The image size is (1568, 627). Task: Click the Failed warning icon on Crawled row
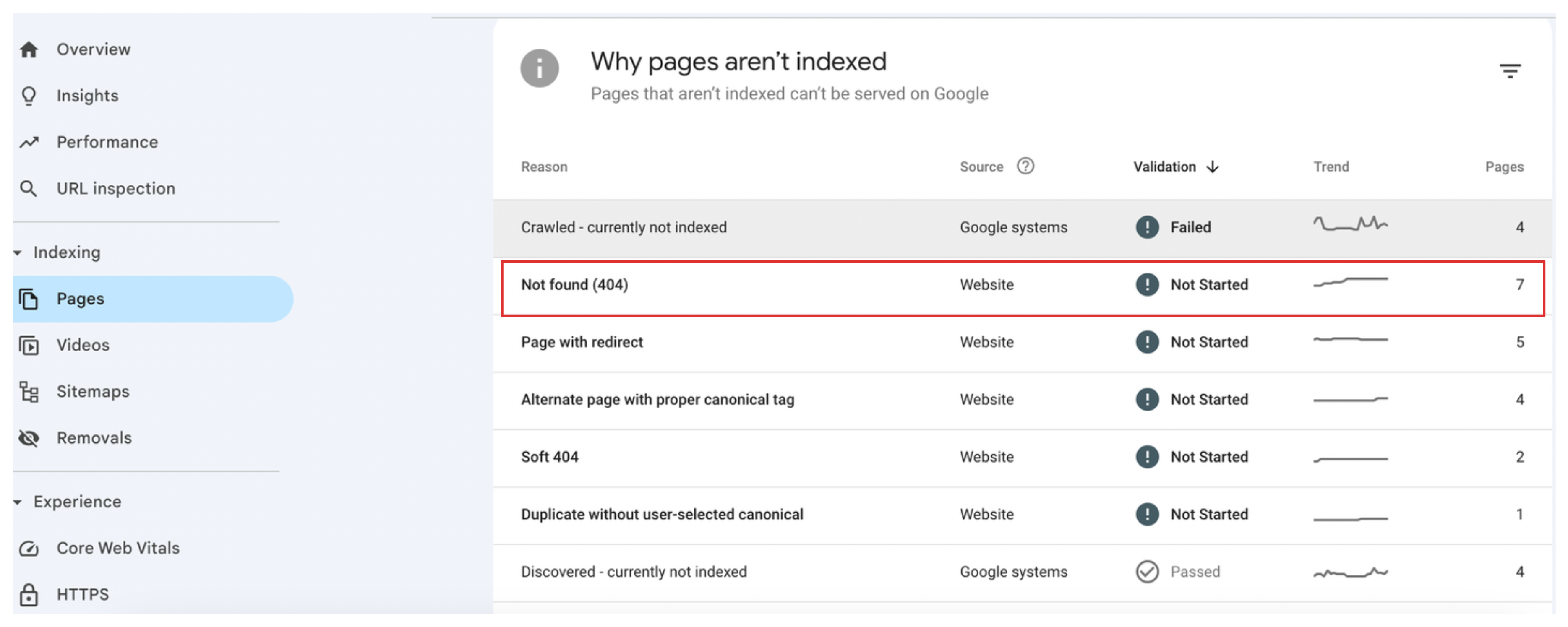tap(1148, 227)
